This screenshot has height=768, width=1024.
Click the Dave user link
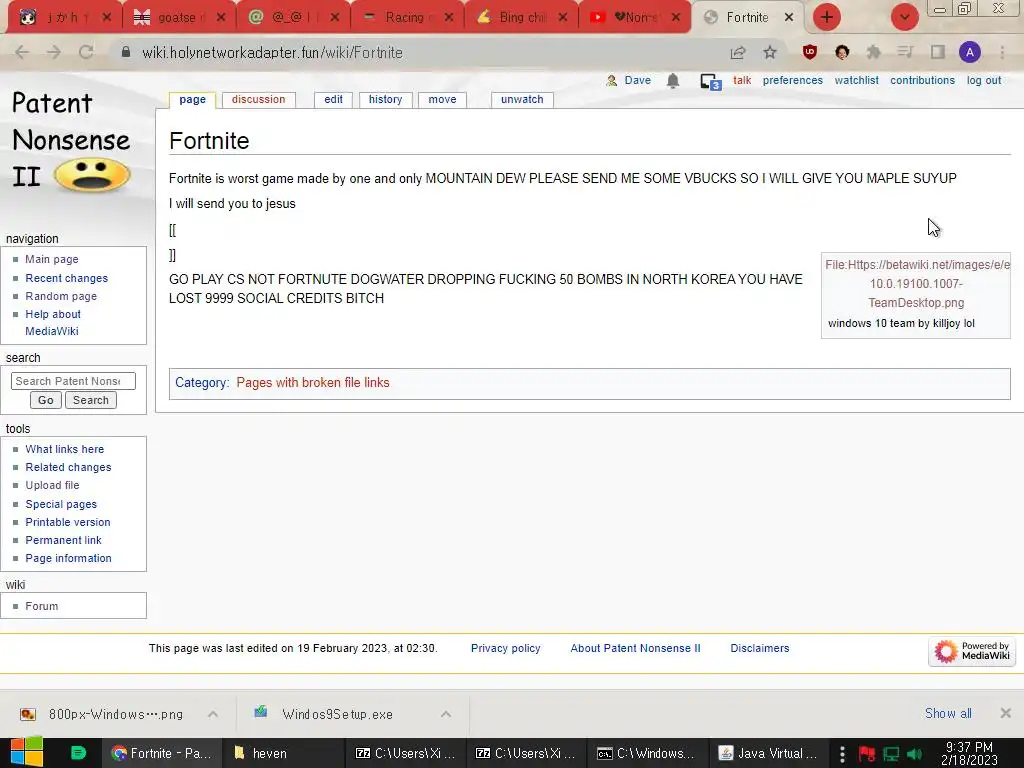tap(637, 80)
